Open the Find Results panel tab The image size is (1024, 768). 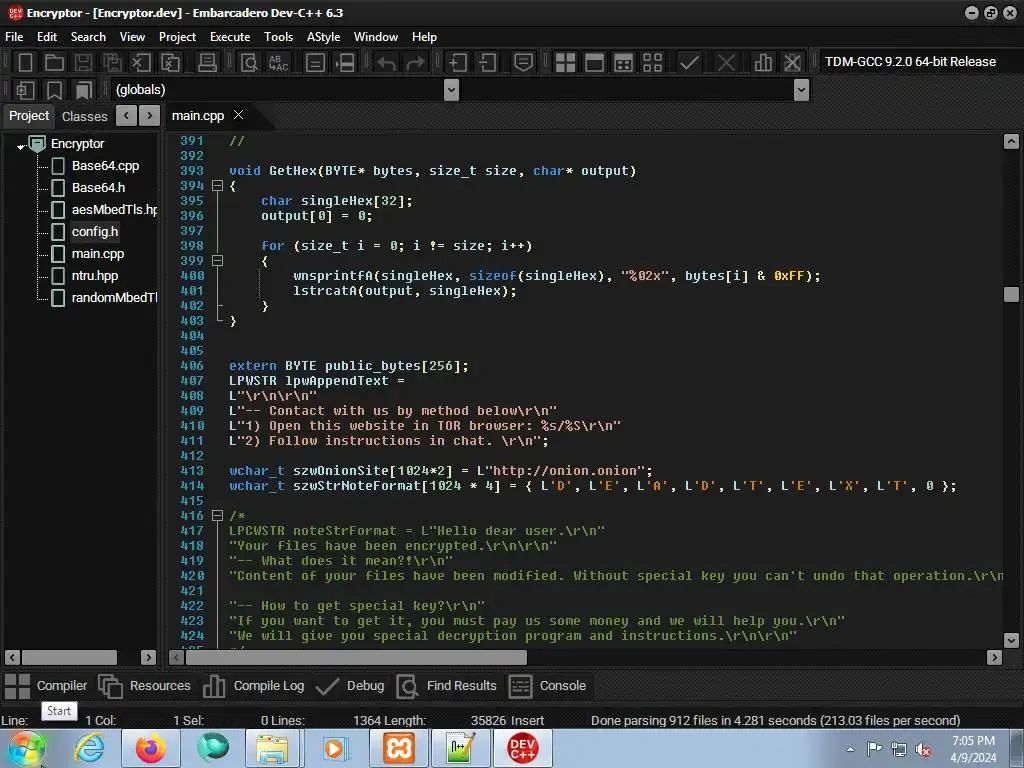(x=447, y=686)
